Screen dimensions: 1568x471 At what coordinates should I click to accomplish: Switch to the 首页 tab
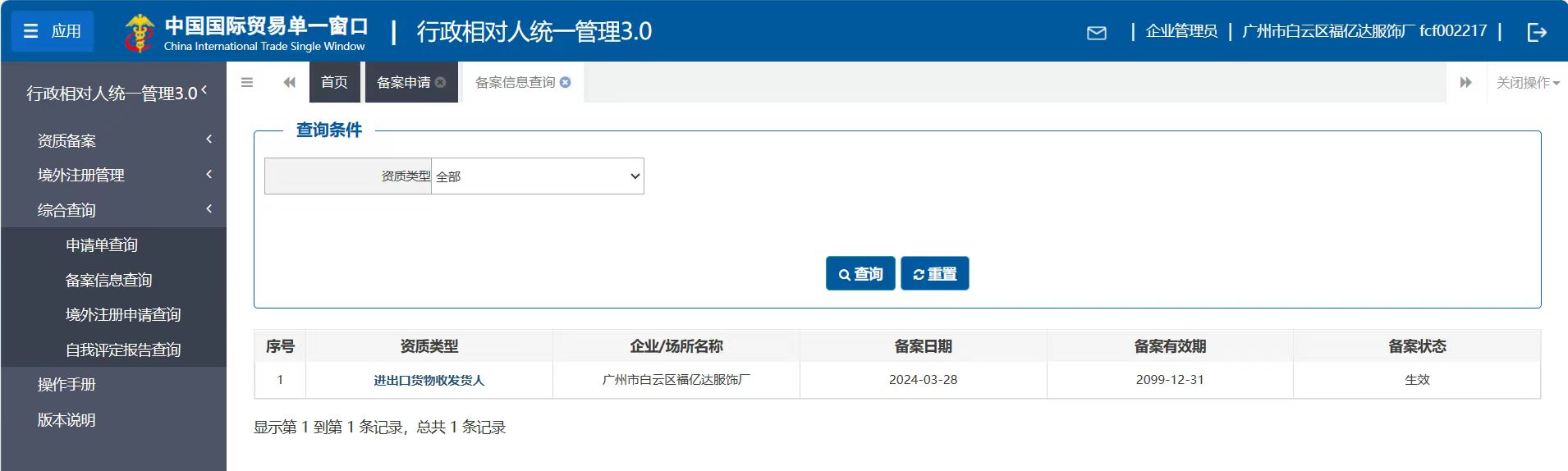pos(334,82)
